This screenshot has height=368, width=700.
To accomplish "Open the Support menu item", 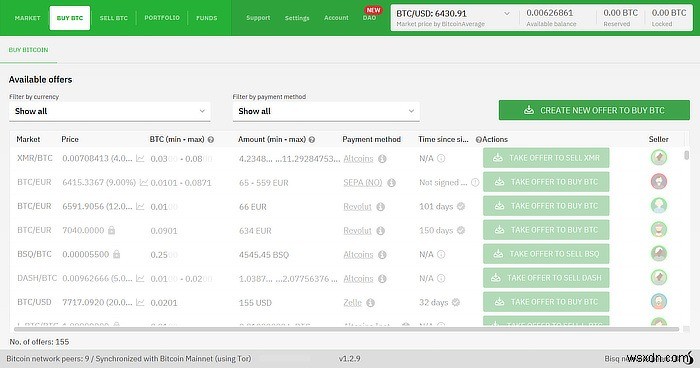I will [x=258, y=18].
